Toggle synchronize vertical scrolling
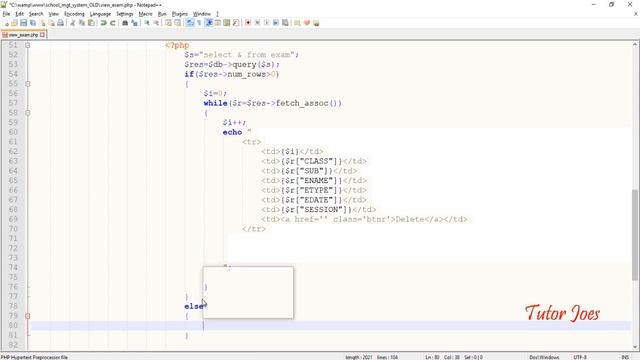This screenshot has width=640, height=360. [168, 23]
